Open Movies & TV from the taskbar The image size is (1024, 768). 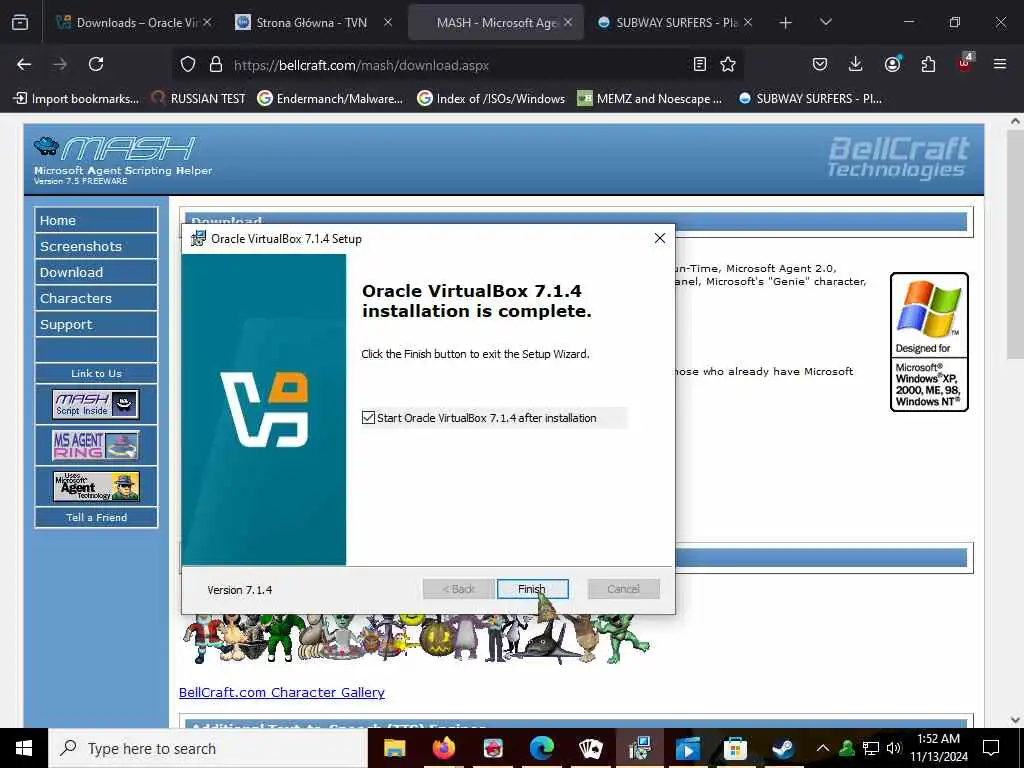tap(687, 748)
